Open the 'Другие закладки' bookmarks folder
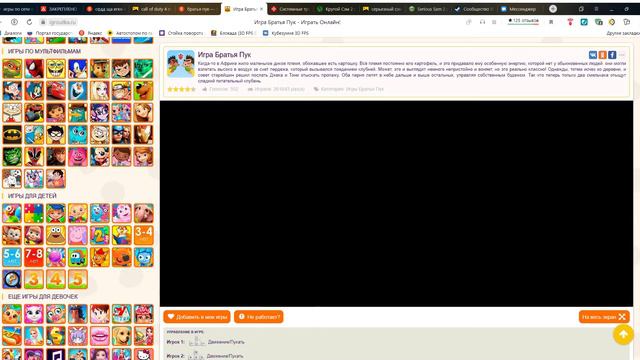Image resolution: width=640 pixels, height=360 pixels. [623, 33]
